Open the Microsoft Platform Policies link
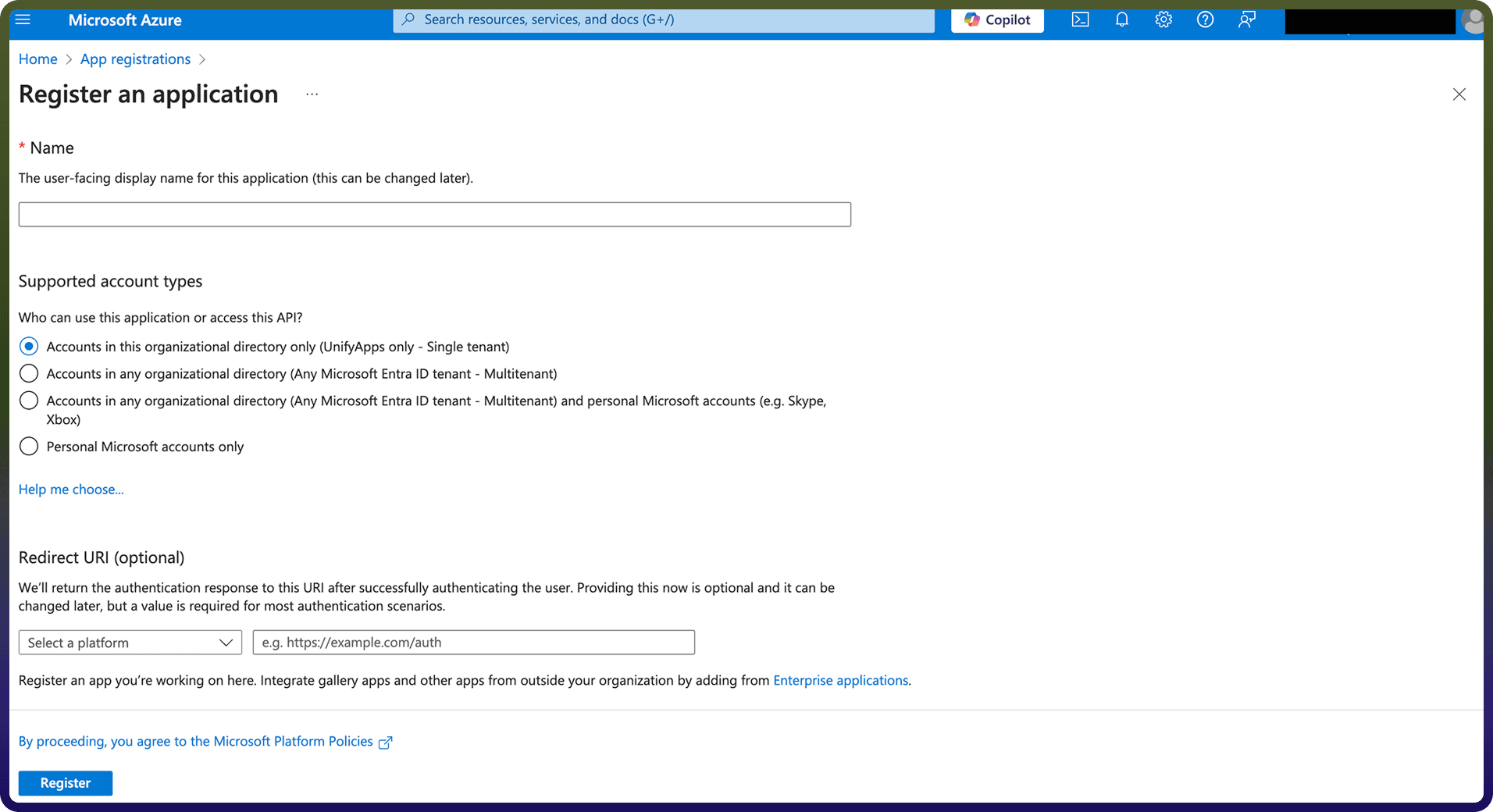The width and height of the screenshot is (1493, 812). 196,741
